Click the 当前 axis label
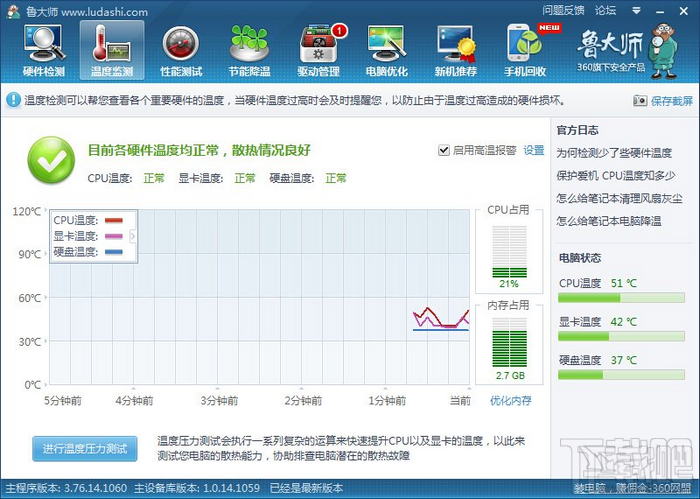Viewport: 700px width, 499px height. coord(460,400)
